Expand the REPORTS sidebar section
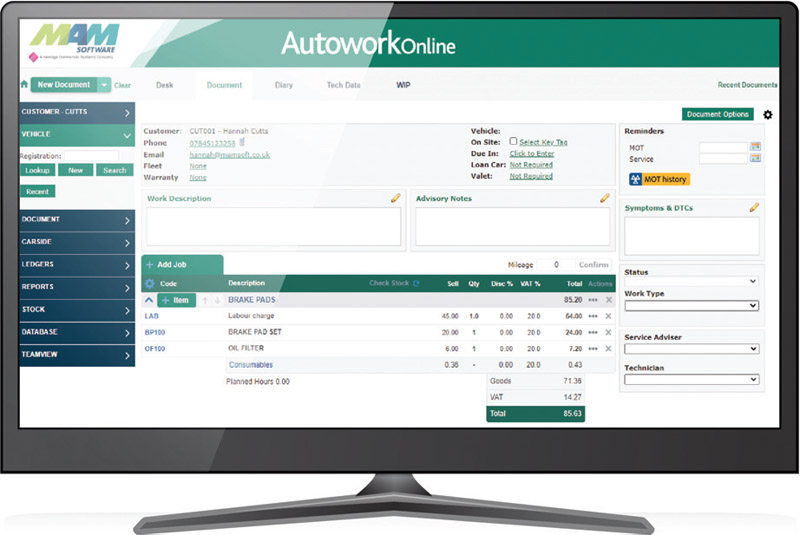800x535 pixels. 77,287
